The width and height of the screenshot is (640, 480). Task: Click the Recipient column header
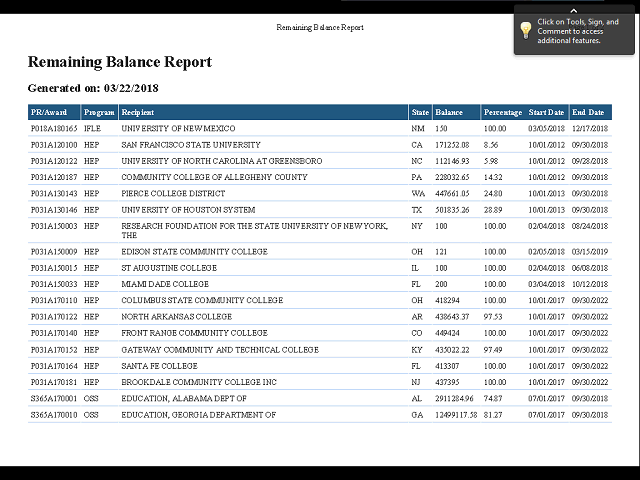pyautogui.click(x=138, y=112)
